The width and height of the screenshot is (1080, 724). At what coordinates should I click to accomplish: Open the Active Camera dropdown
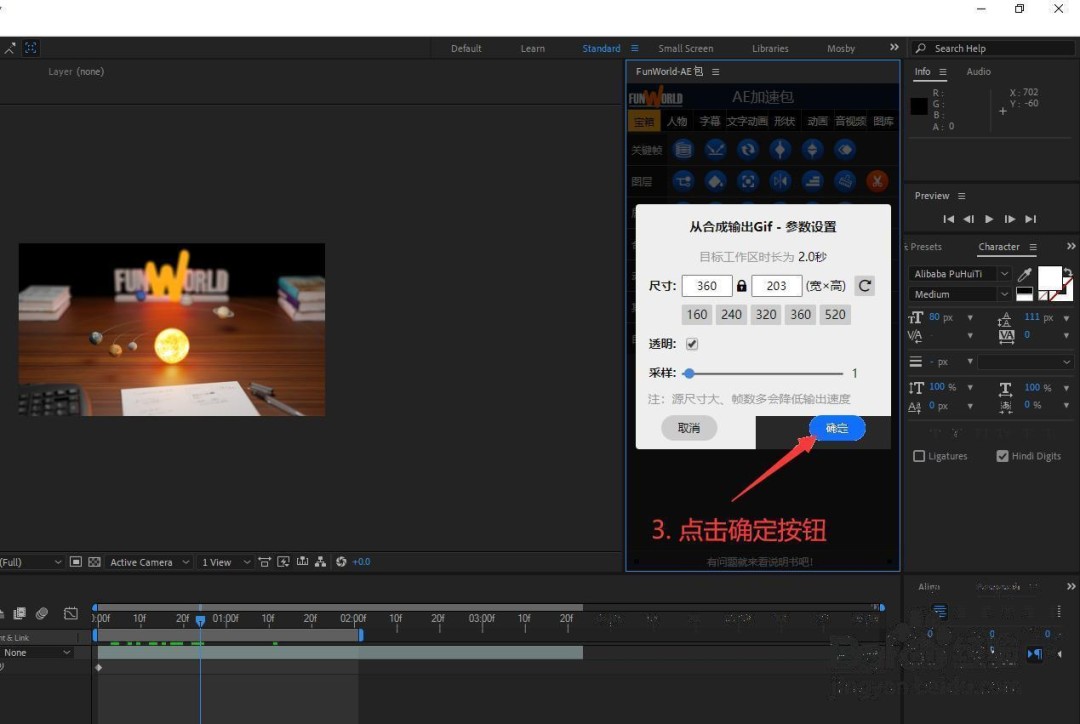point(149,562)
